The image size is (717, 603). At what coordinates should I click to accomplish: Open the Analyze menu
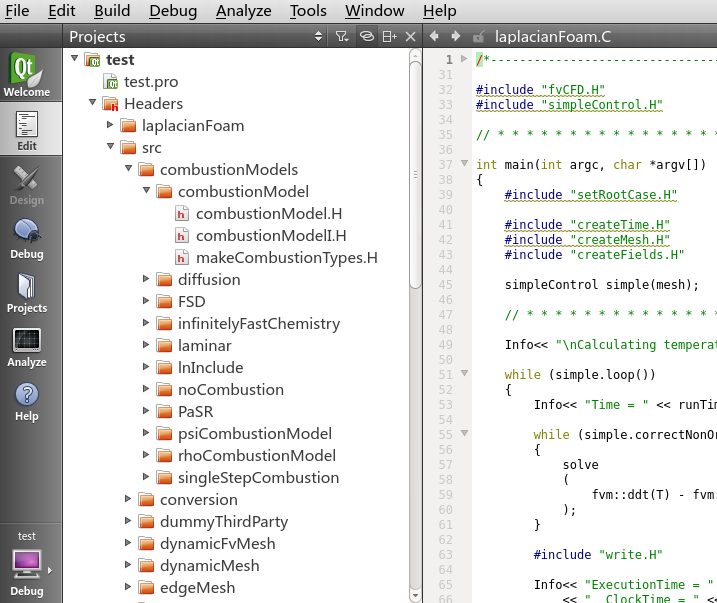point(243,11)
